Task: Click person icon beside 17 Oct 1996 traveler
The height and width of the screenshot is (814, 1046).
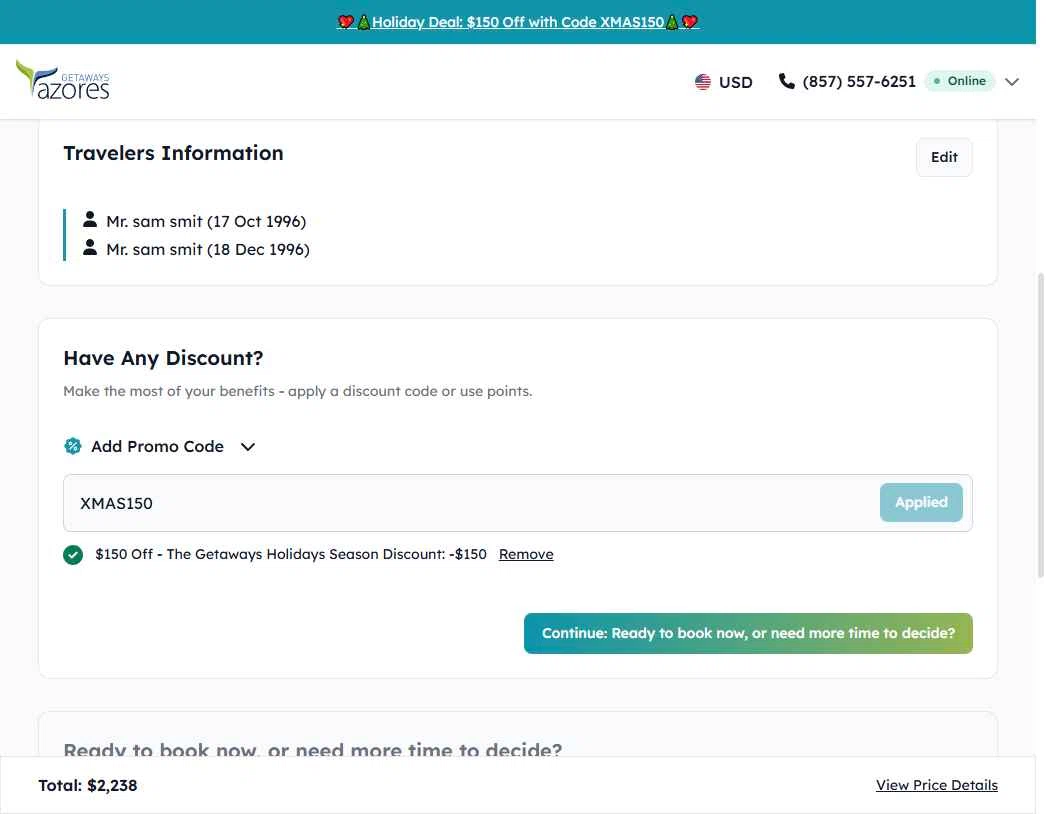Action: tap(89, 220)
